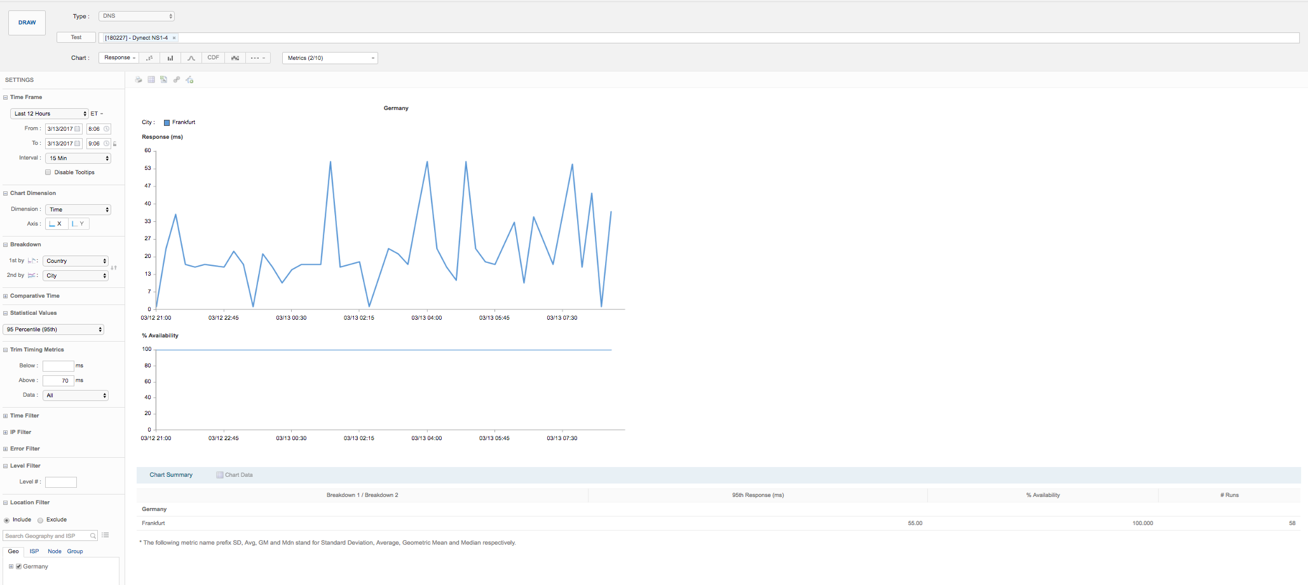Click the Below ms input field

coord(58,366)
